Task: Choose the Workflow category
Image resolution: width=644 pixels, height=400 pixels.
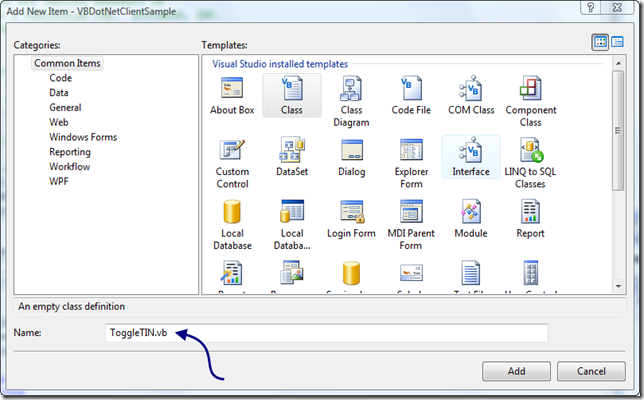Action: point(69,167)
